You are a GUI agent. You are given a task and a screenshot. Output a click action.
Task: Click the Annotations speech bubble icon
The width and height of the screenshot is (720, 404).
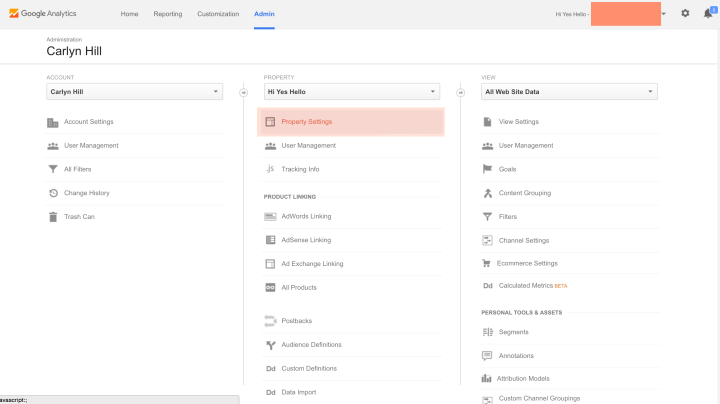click(x=487, y=356)
